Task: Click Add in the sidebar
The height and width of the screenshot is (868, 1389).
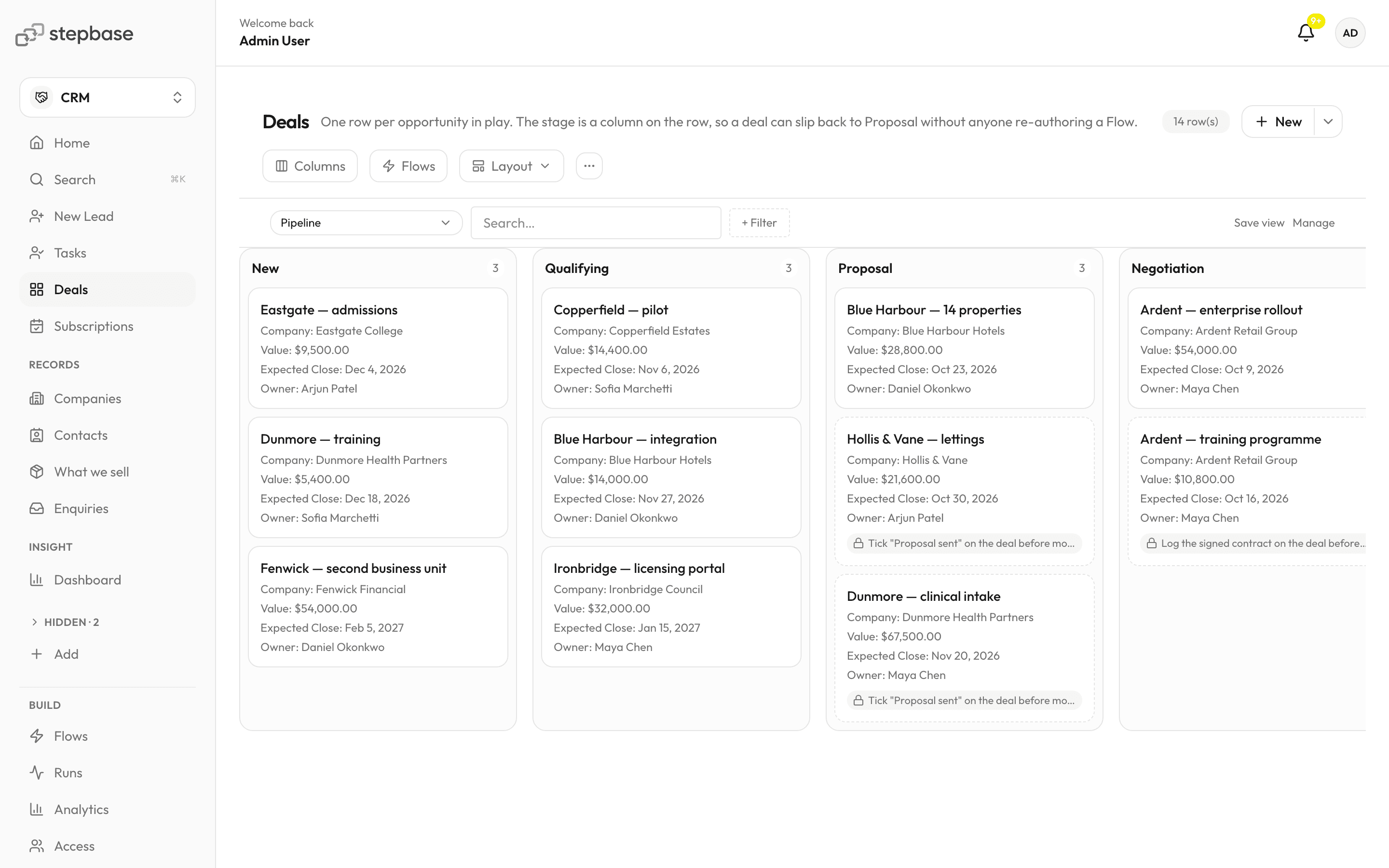Action: tap(108, 654)
